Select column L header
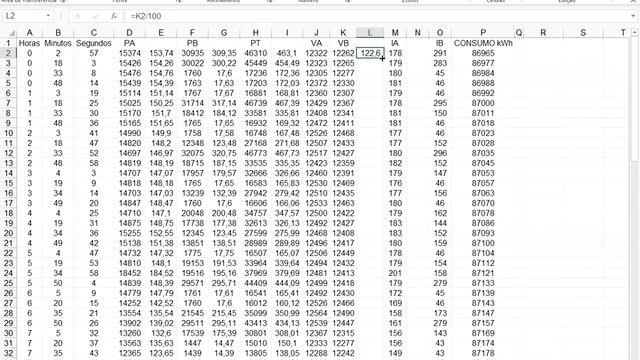This screenshot has height=360, width=640. [370, 33]
